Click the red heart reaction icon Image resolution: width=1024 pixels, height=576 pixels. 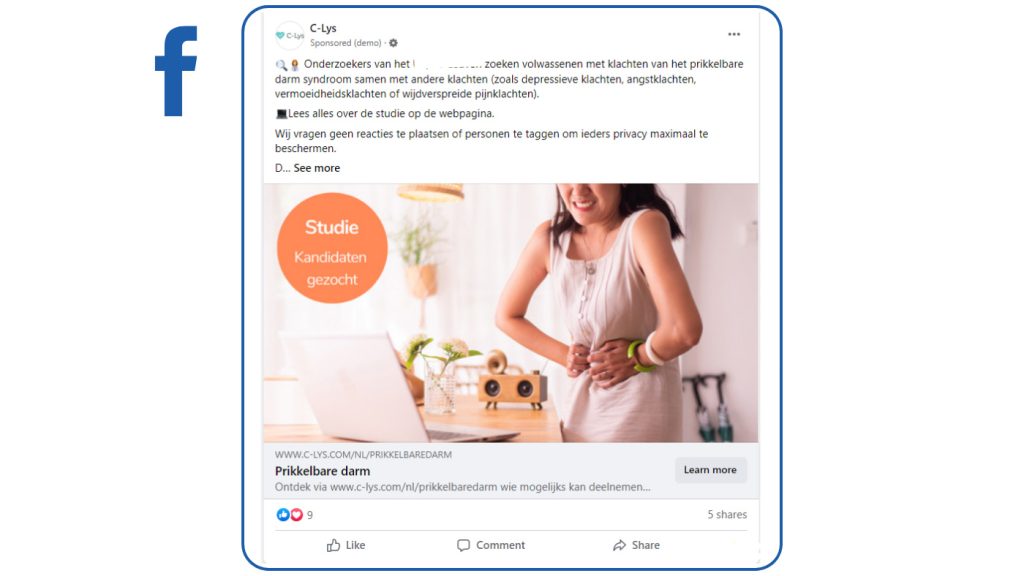click(x=296, y=515)
